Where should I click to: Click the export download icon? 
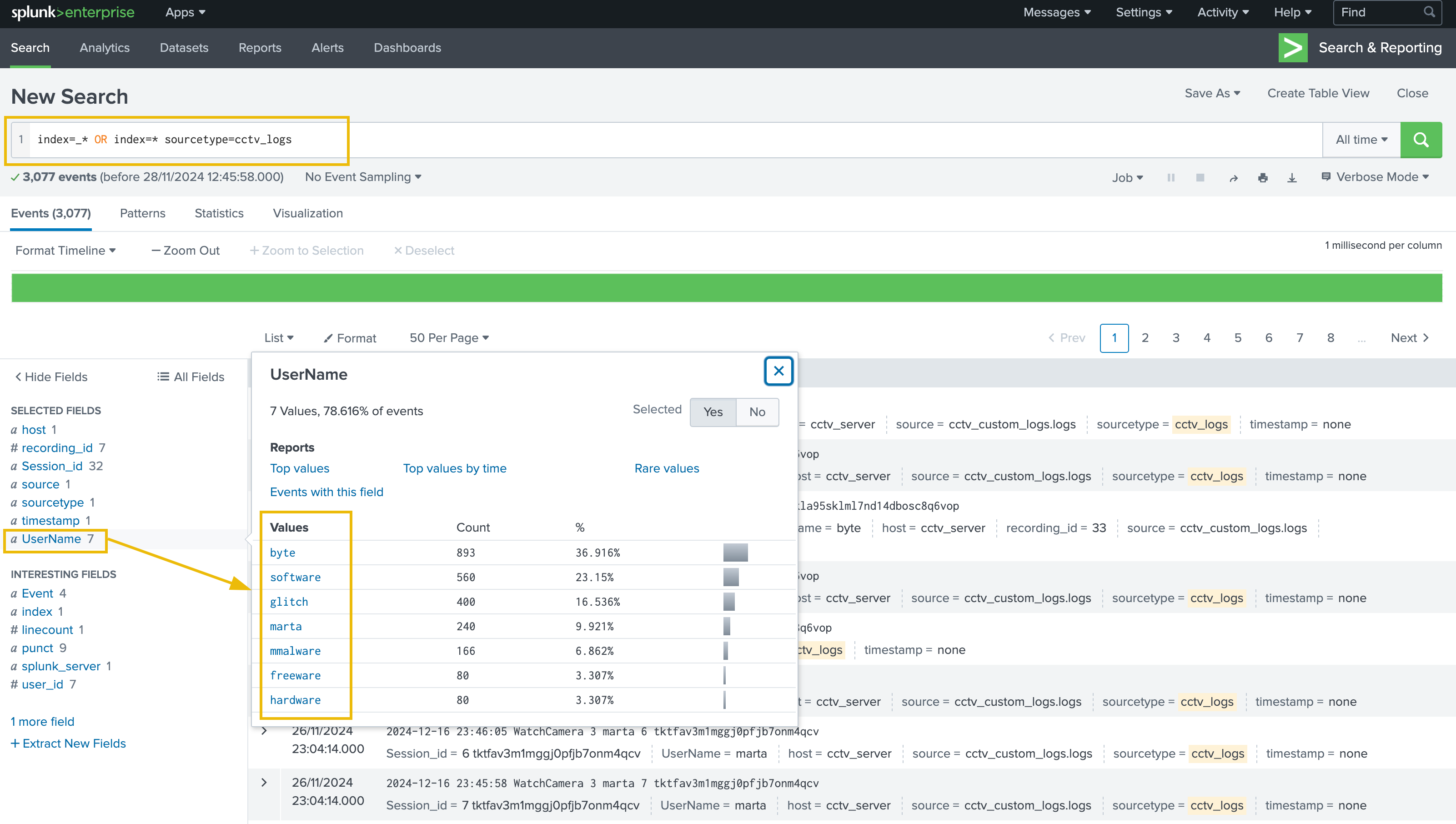tap(1292, 178)
